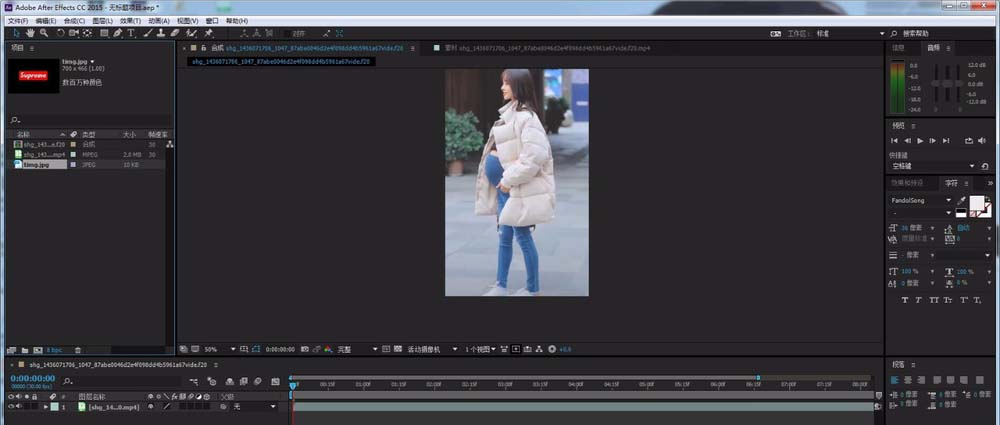Open the parent 无 dropdown for layer 1

(254, 406)
